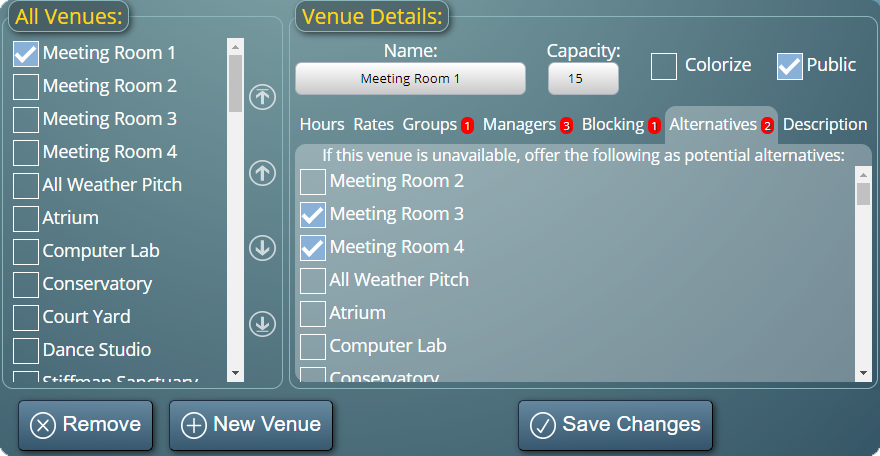Screen dimensions: 880x456
Task: Uncheck the Public checkbox
Action: (790, 66)
